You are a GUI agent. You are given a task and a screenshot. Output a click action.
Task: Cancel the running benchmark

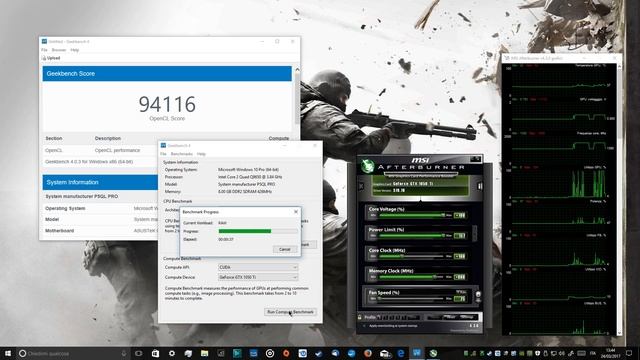tap(284, 249)
